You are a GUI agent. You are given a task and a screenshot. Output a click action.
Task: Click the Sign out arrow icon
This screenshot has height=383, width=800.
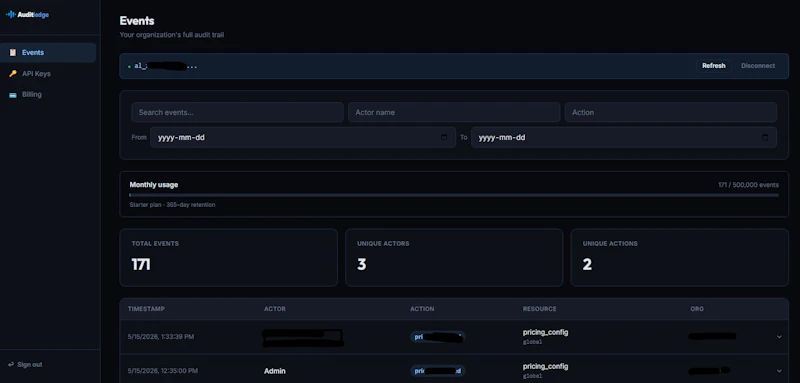click(11, 365)
